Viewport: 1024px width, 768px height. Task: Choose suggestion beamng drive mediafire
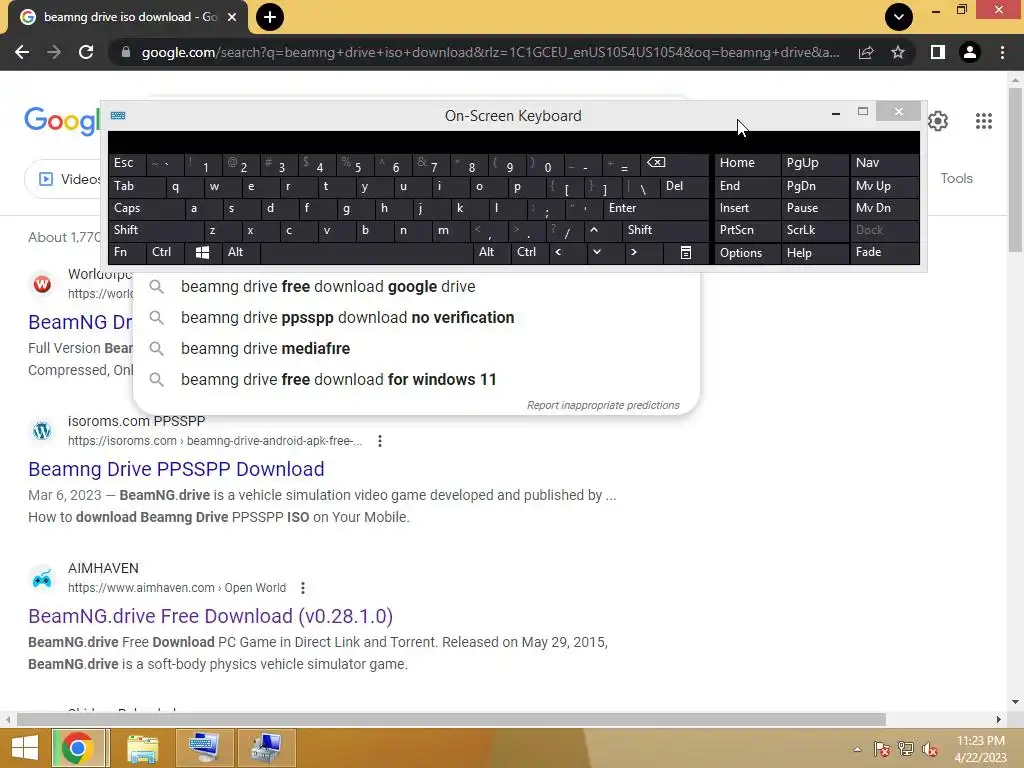pos(415,349)
